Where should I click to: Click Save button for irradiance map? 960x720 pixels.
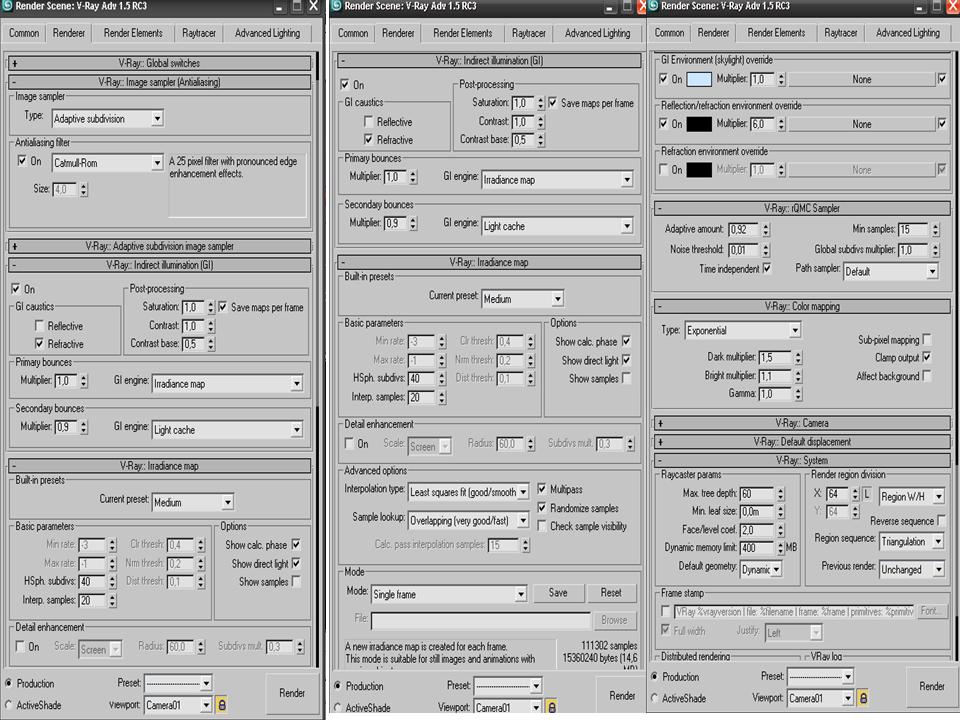point(558,593)
